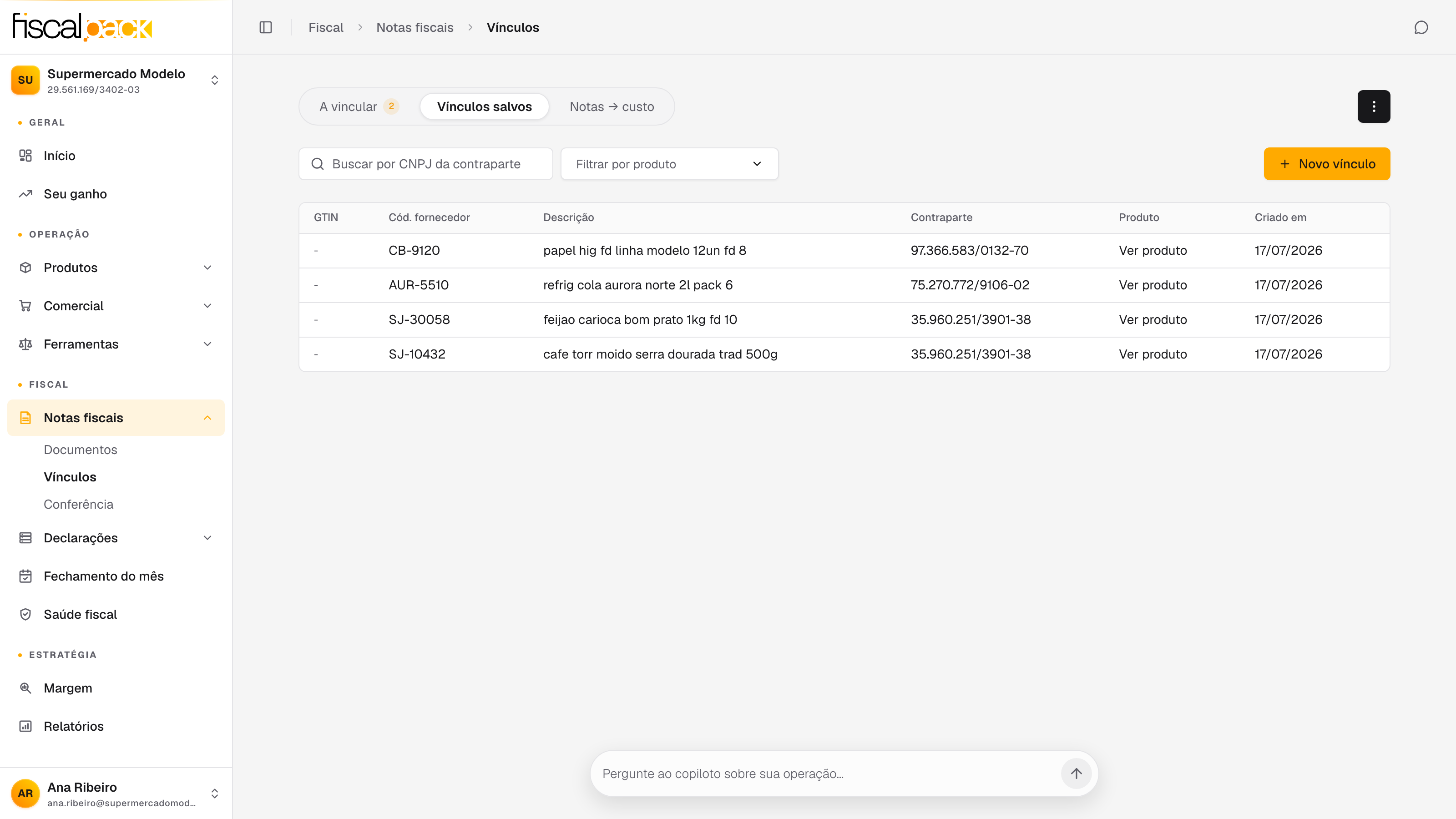Click the Novo vínculo button
Viewport: 1456px width, 819px height.
pos(1327,164)
